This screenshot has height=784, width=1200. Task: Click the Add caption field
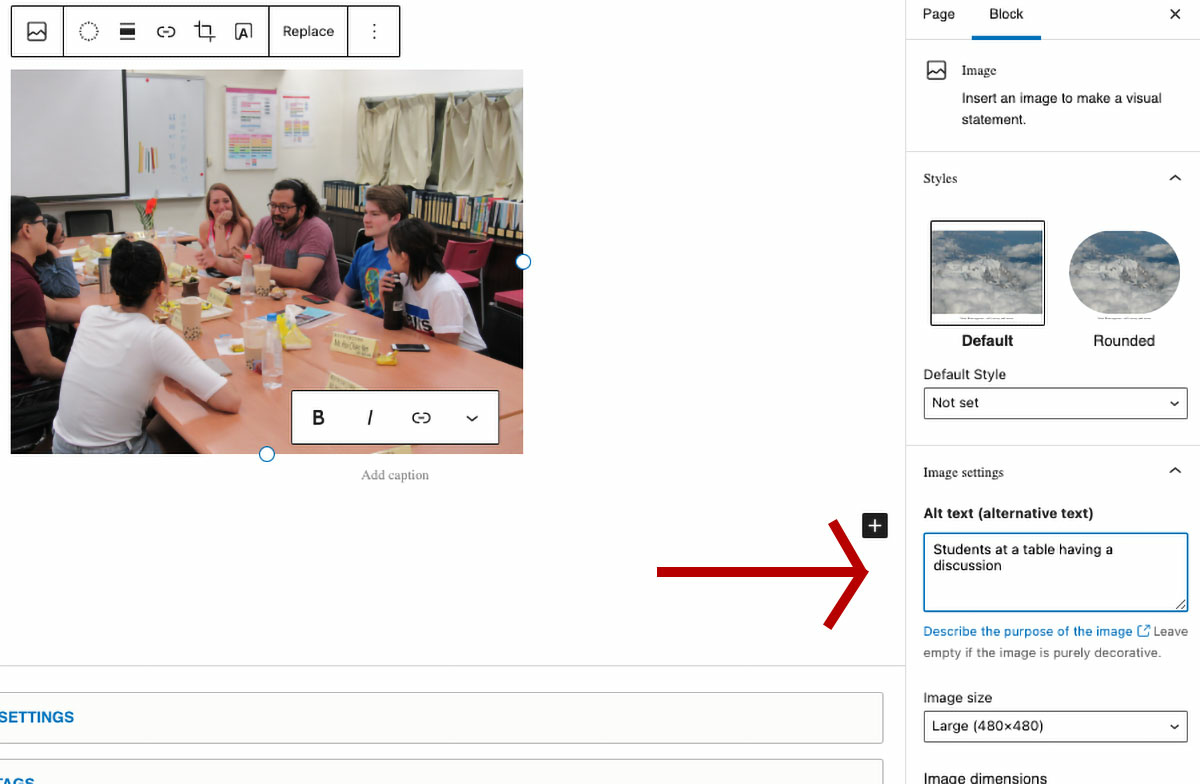click(395, 475)
